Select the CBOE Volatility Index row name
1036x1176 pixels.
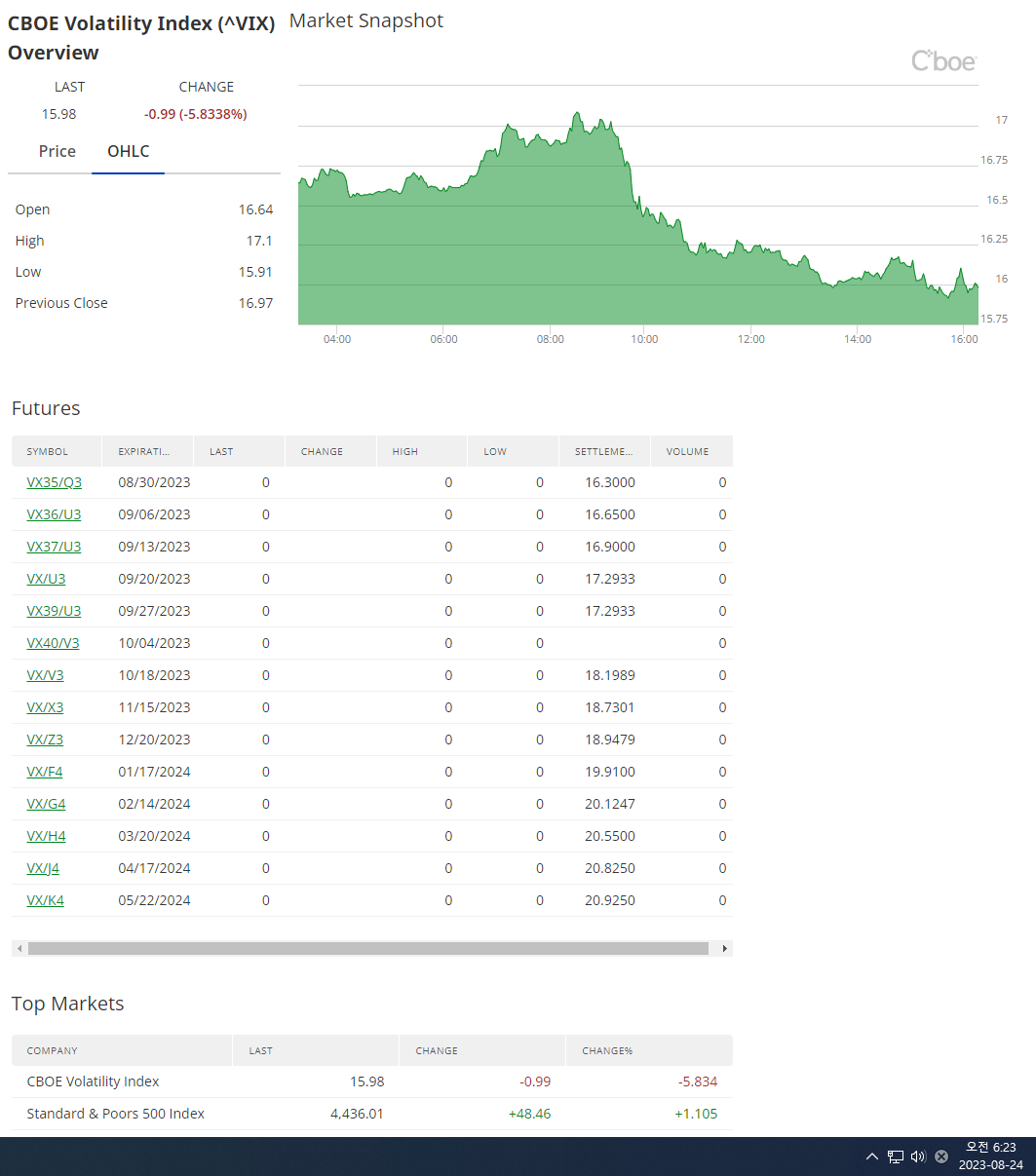[93, 1081]
